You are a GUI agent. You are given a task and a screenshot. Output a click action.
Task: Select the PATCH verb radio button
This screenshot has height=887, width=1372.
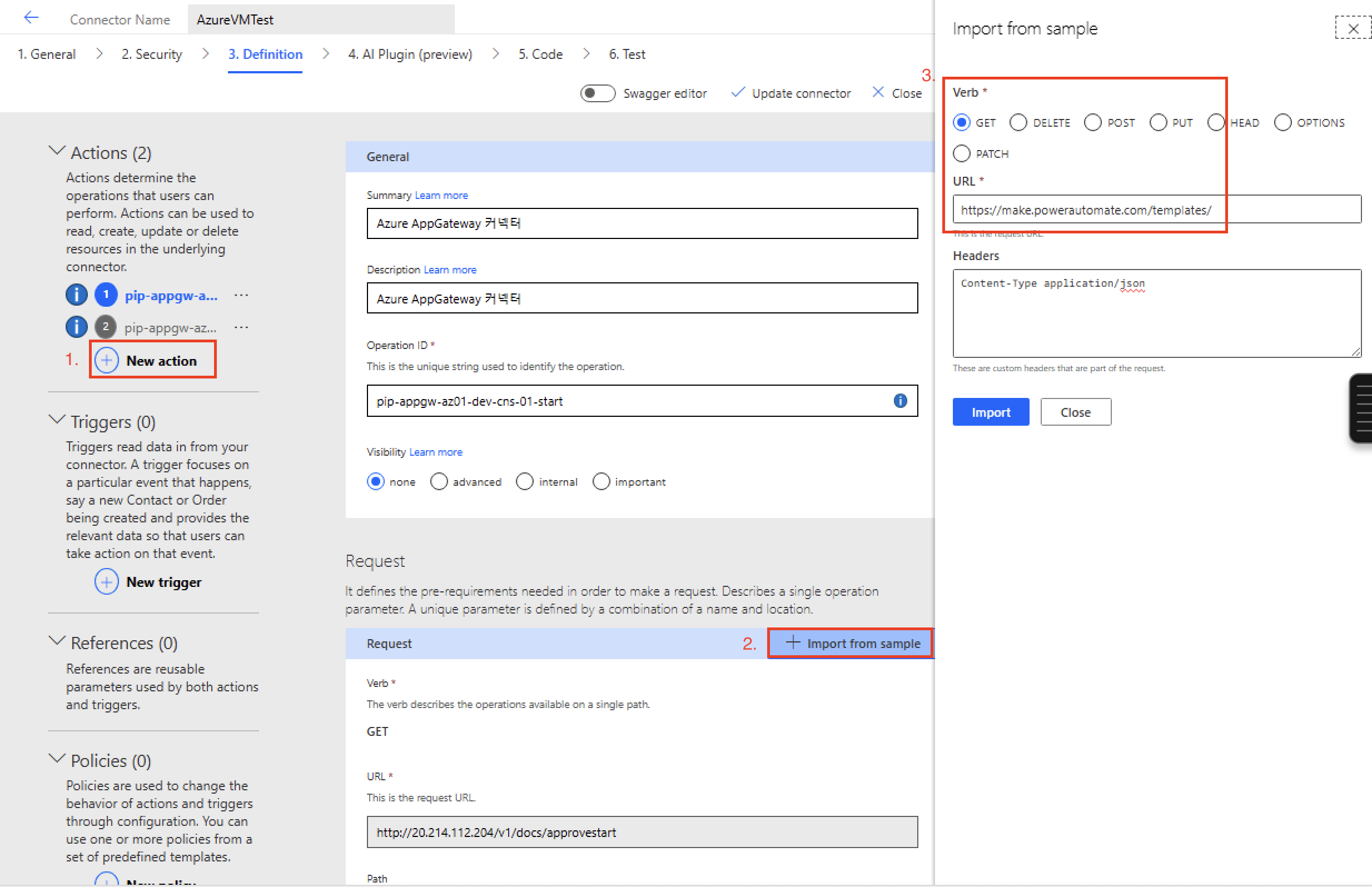961,154
